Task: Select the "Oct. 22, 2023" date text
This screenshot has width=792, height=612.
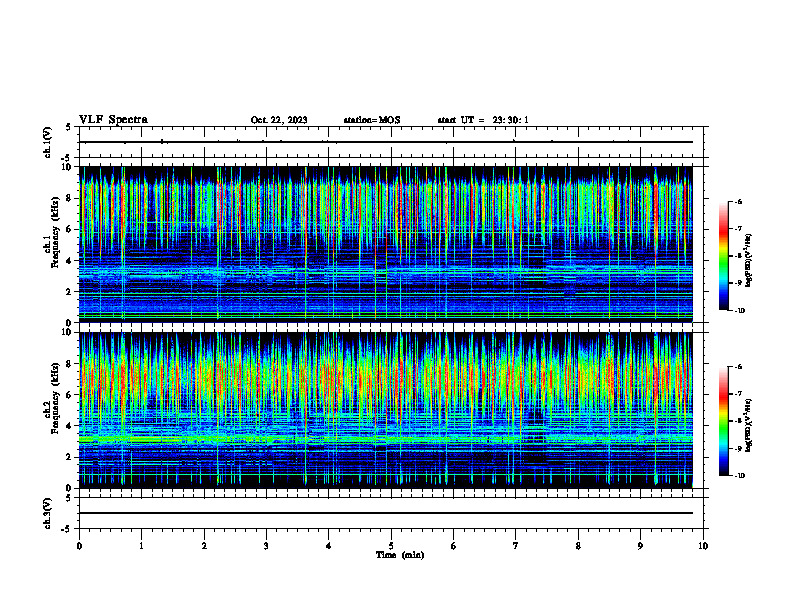Action: pos(279,120)
